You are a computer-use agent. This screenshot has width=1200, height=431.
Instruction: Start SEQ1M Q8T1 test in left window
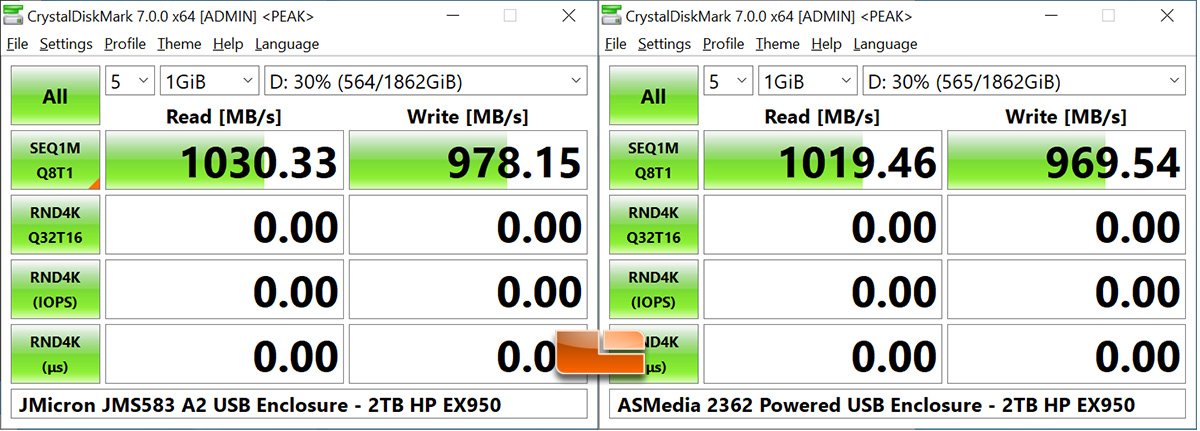point(55,160)
